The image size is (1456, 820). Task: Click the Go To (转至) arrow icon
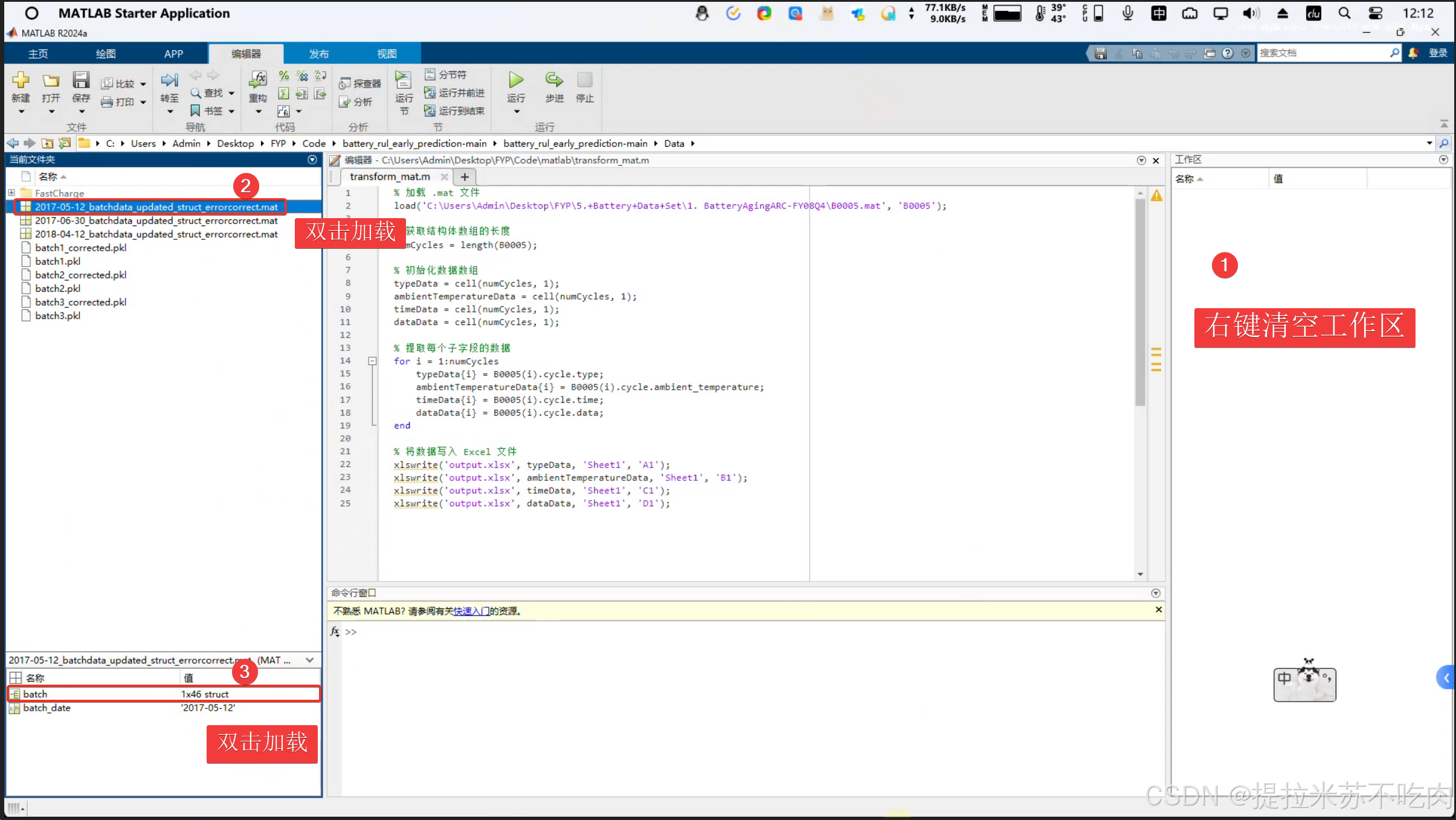[x=169, y=80]
